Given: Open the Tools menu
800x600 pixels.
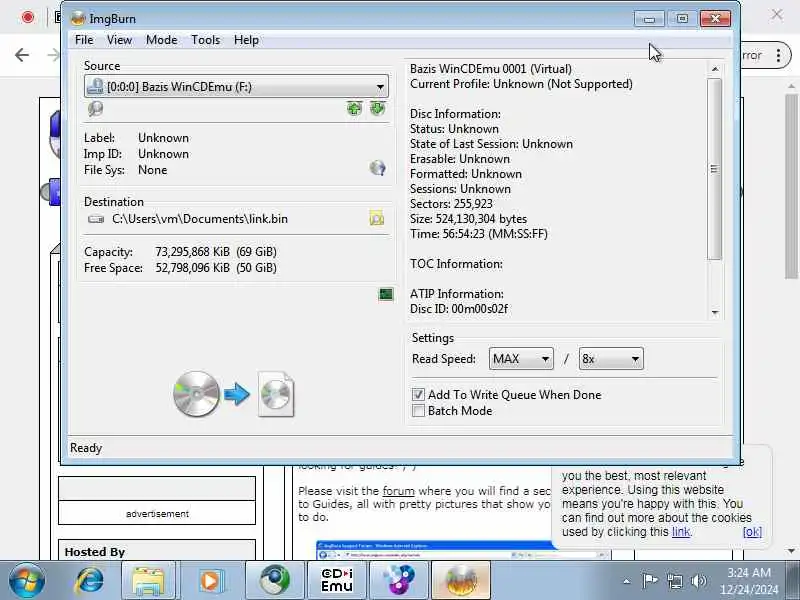Looking at the screenshot, I should [205, 40].
